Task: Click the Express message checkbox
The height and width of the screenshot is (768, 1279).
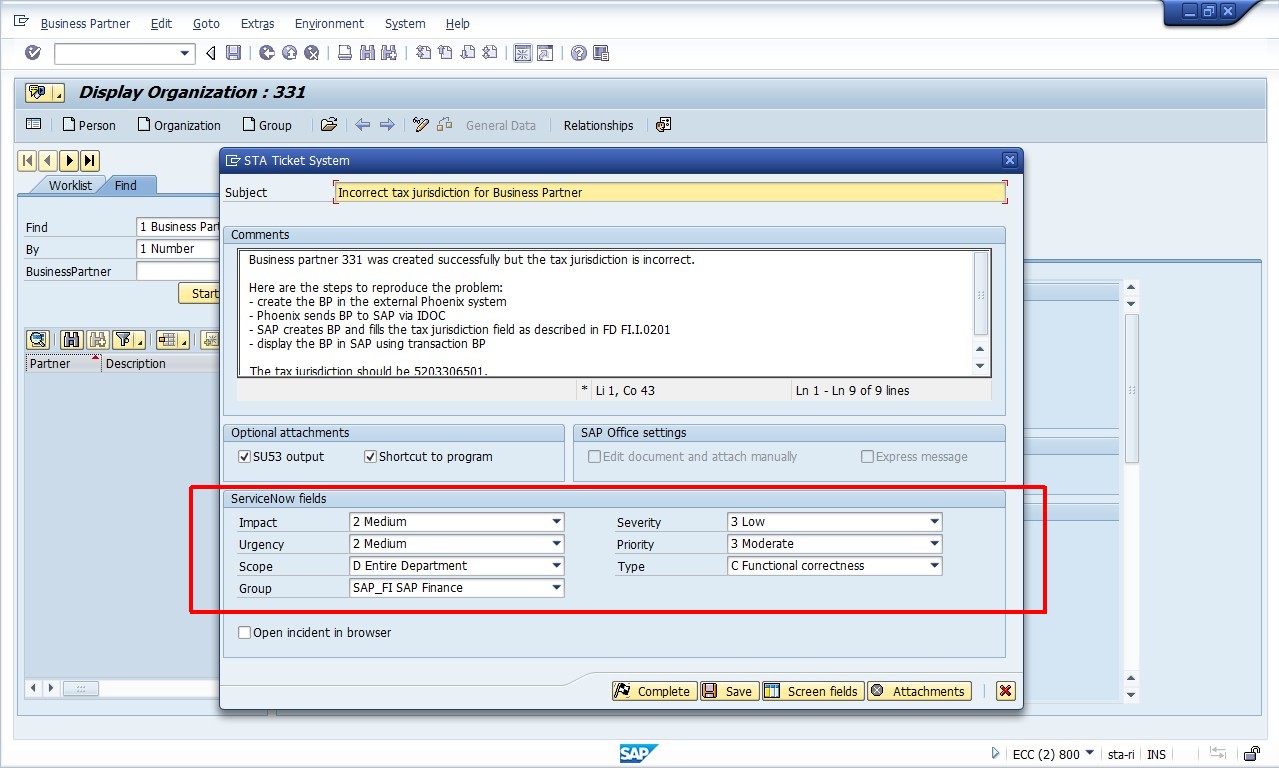Action: pyautogui.click(x=867, y=457)
